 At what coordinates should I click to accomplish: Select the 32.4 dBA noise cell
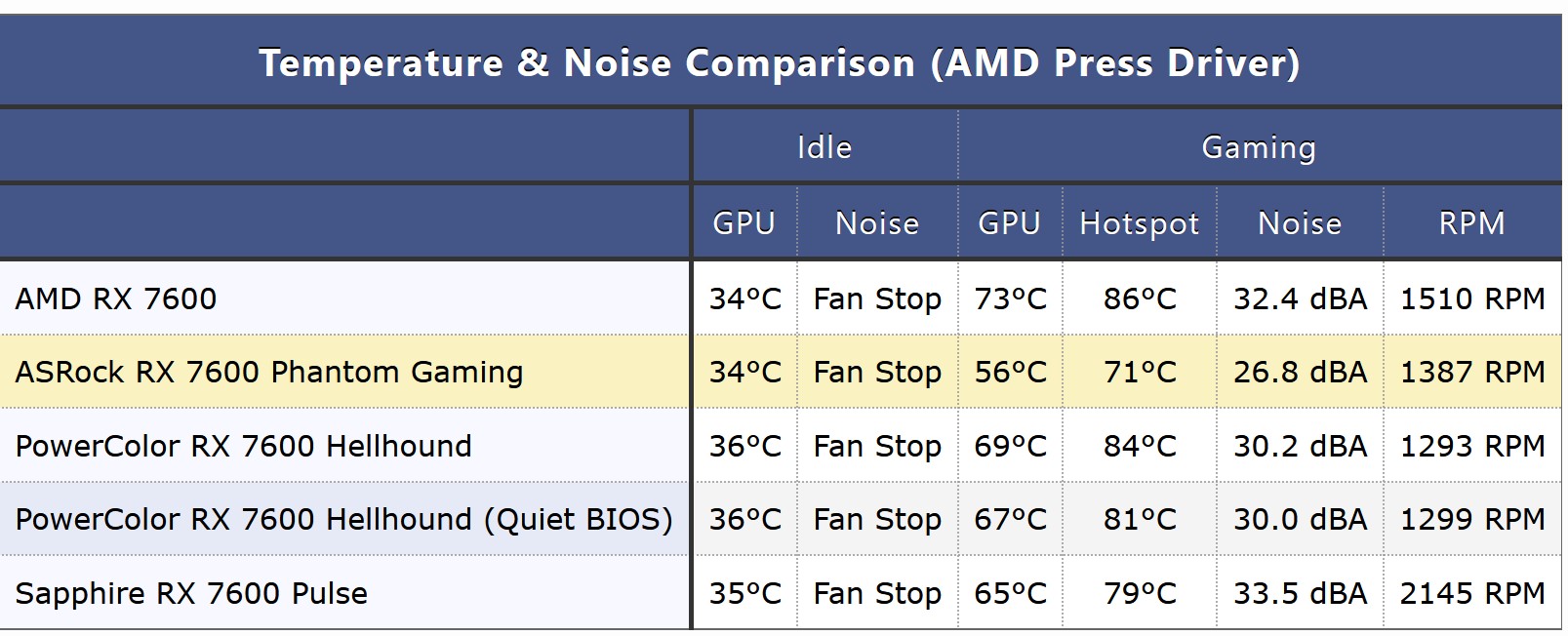coord(1300,298)
